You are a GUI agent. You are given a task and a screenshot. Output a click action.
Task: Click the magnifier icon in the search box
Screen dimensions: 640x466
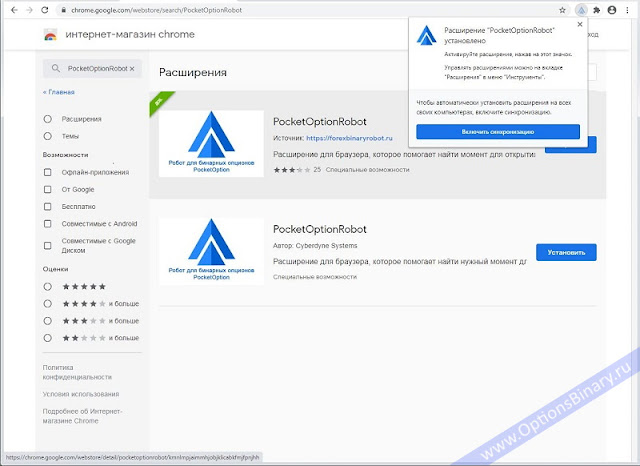click(x=56, y=68)
